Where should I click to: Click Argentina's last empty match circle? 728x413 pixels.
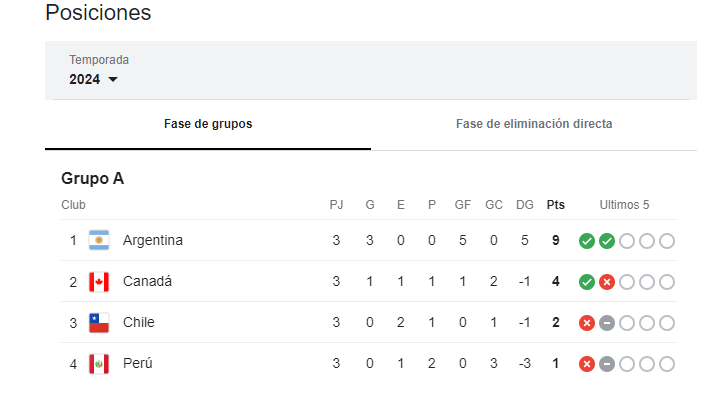667,241
